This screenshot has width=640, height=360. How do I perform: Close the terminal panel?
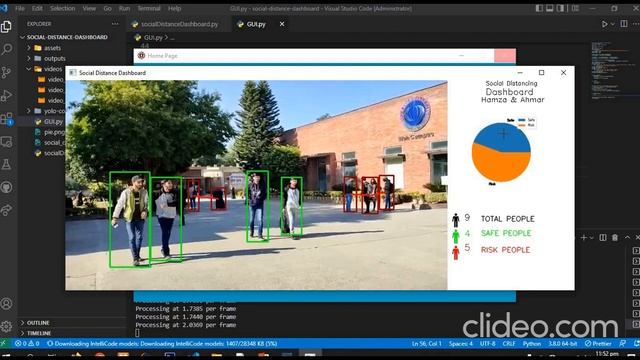(x=637, y=238)
